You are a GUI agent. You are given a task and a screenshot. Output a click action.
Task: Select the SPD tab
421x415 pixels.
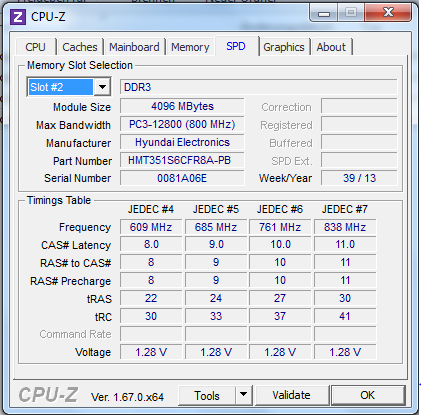(x=236, y=46)
